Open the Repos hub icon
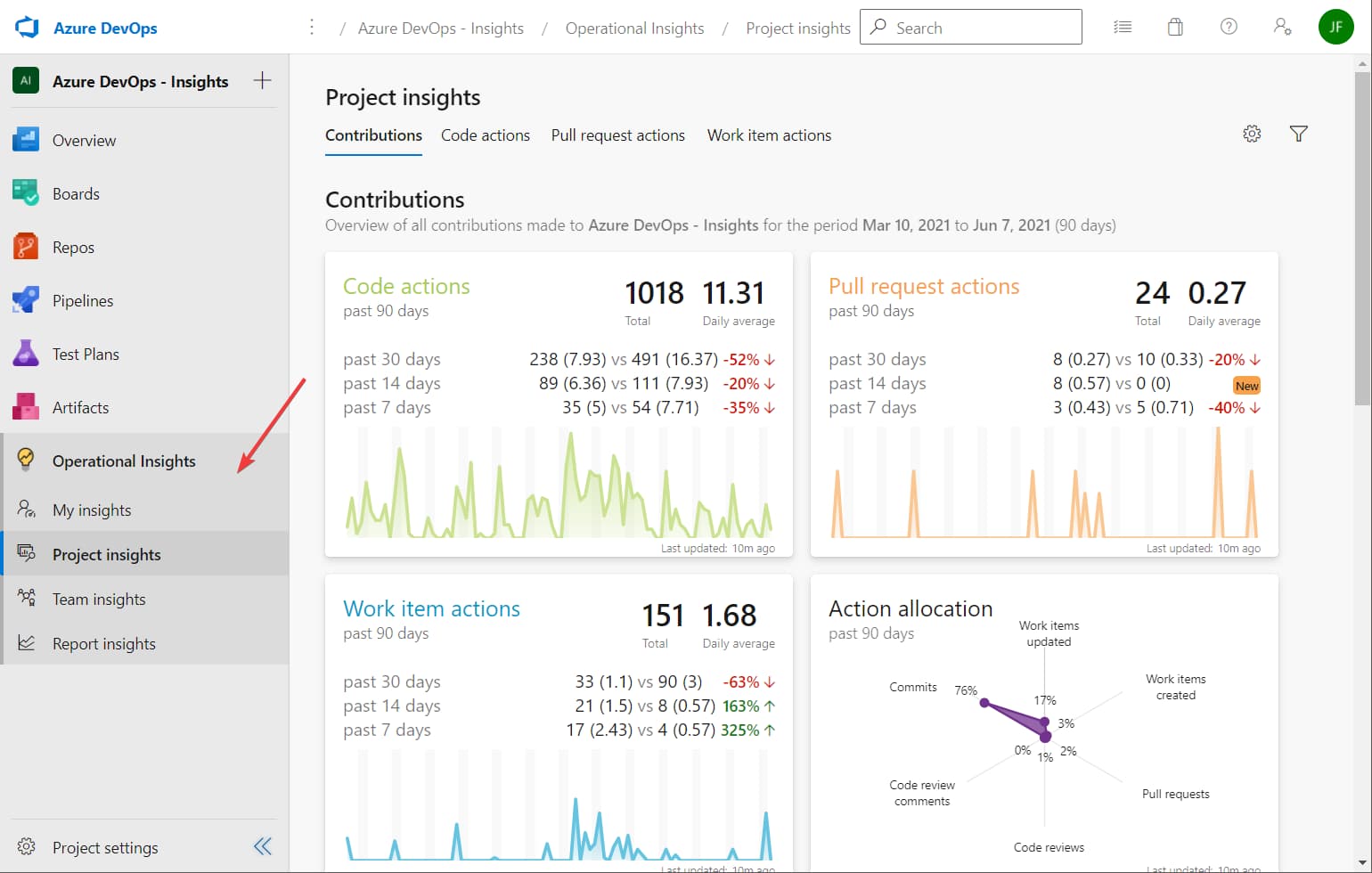The image size is (1372, 873). tap(26, 247)
